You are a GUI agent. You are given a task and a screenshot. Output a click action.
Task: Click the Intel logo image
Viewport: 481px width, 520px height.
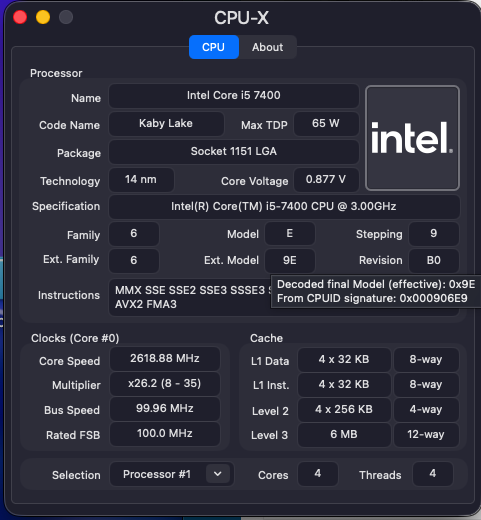coord(412,138)
